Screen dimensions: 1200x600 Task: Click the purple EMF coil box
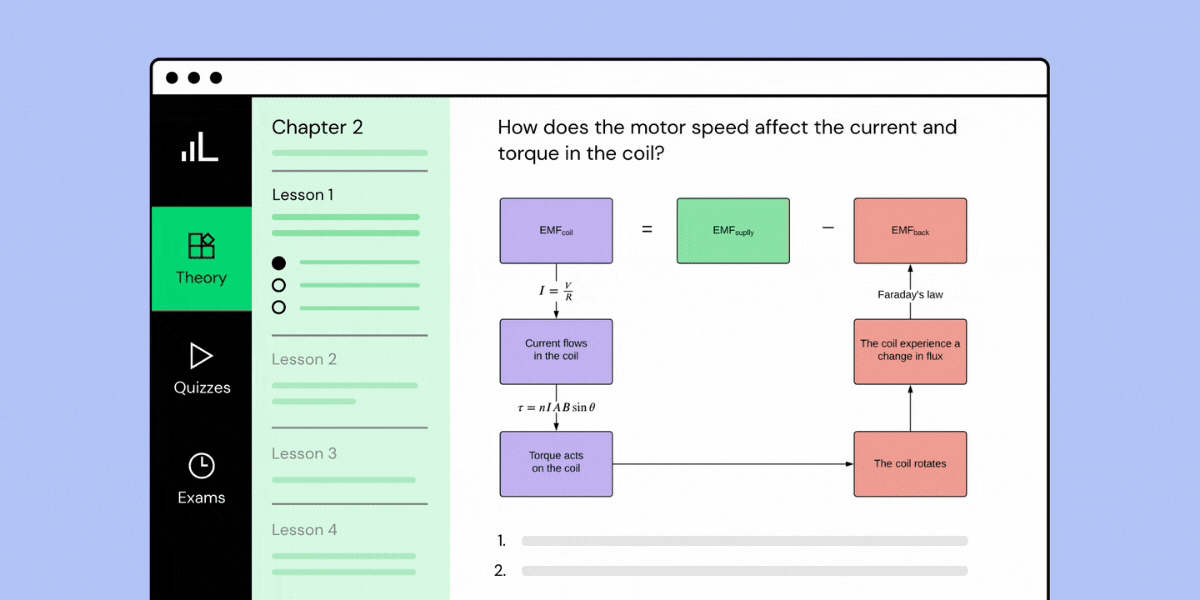[556, 230]
